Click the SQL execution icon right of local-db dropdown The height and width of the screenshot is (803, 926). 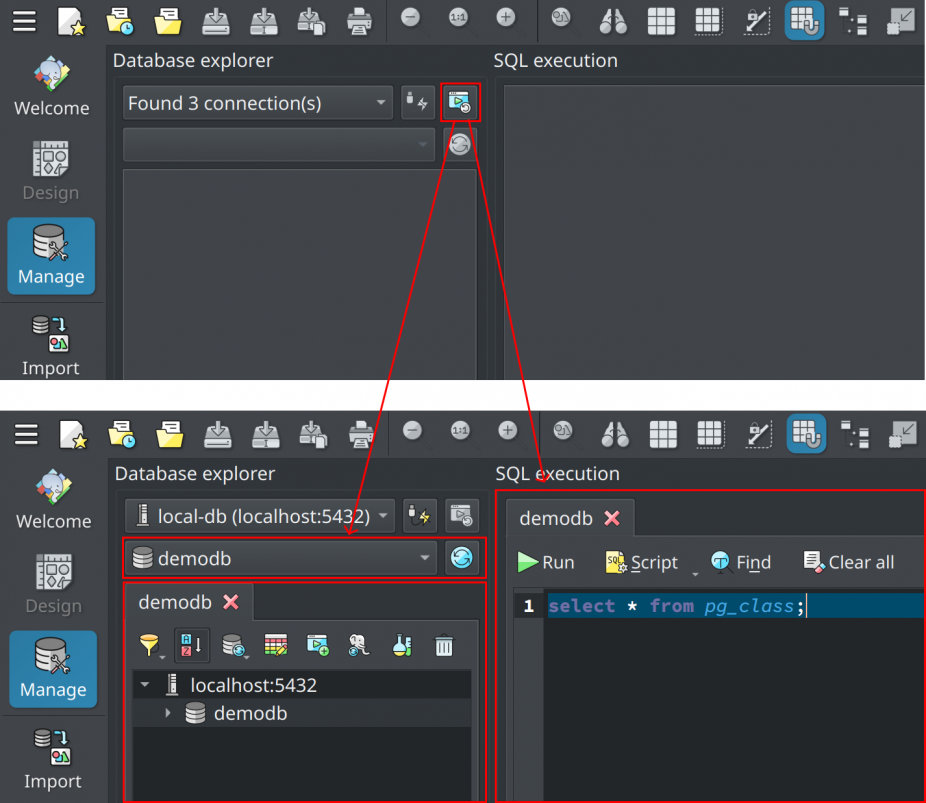pyautogui.click(x=461, y=516)
